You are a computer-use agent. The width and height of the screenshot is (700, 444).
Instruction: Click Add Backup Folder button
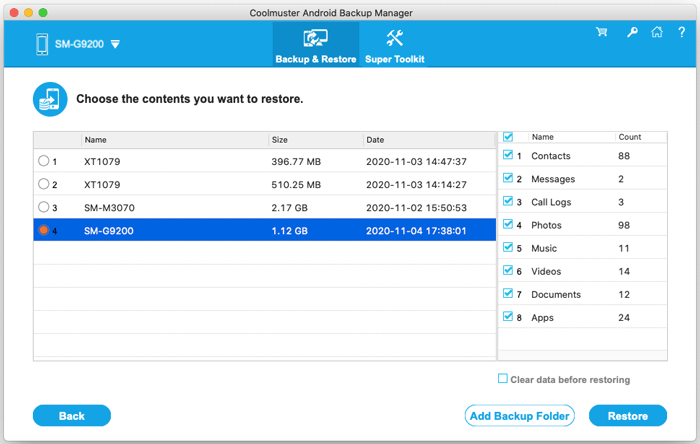[x=520, y=416]
